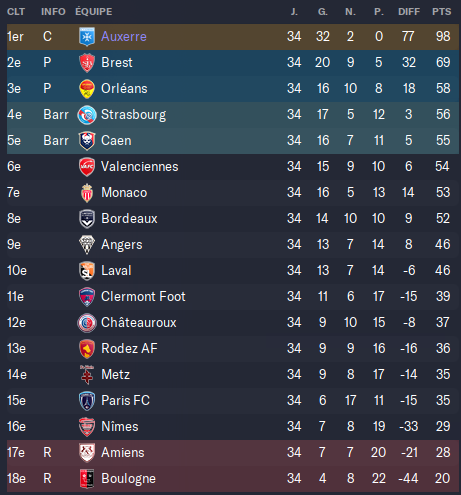Select the Orléans team logo
Image resolution: width=461 pixels, height=495 pixels.
pyautogui.click(x=87, y=89)
